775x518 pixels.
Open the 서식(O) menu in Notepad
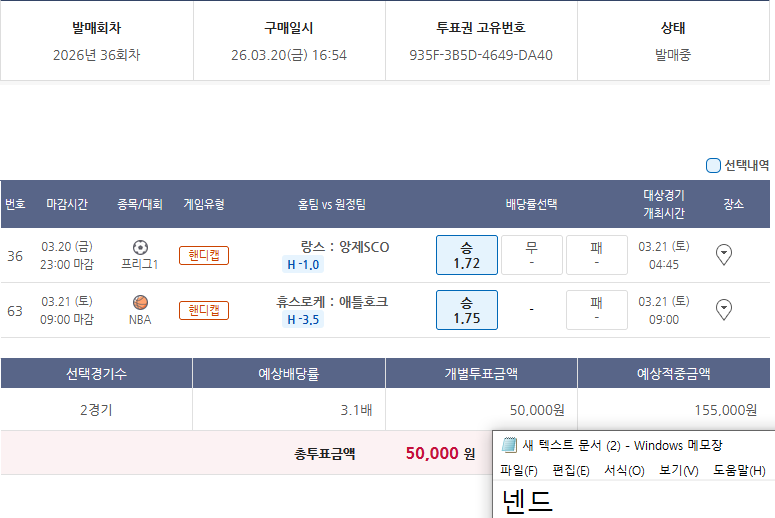624,471
